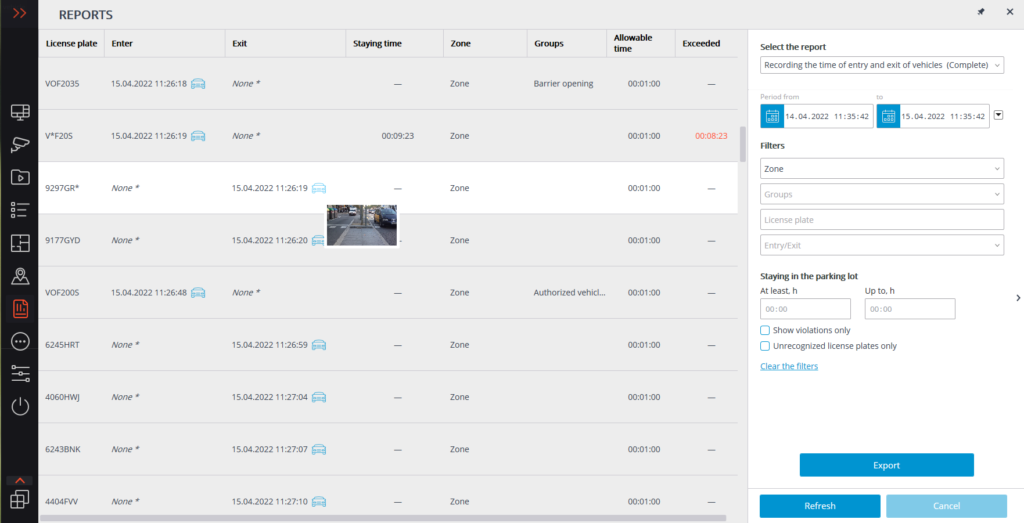
Task: Open the map location pin icon
Action: [x=19, y=276]
